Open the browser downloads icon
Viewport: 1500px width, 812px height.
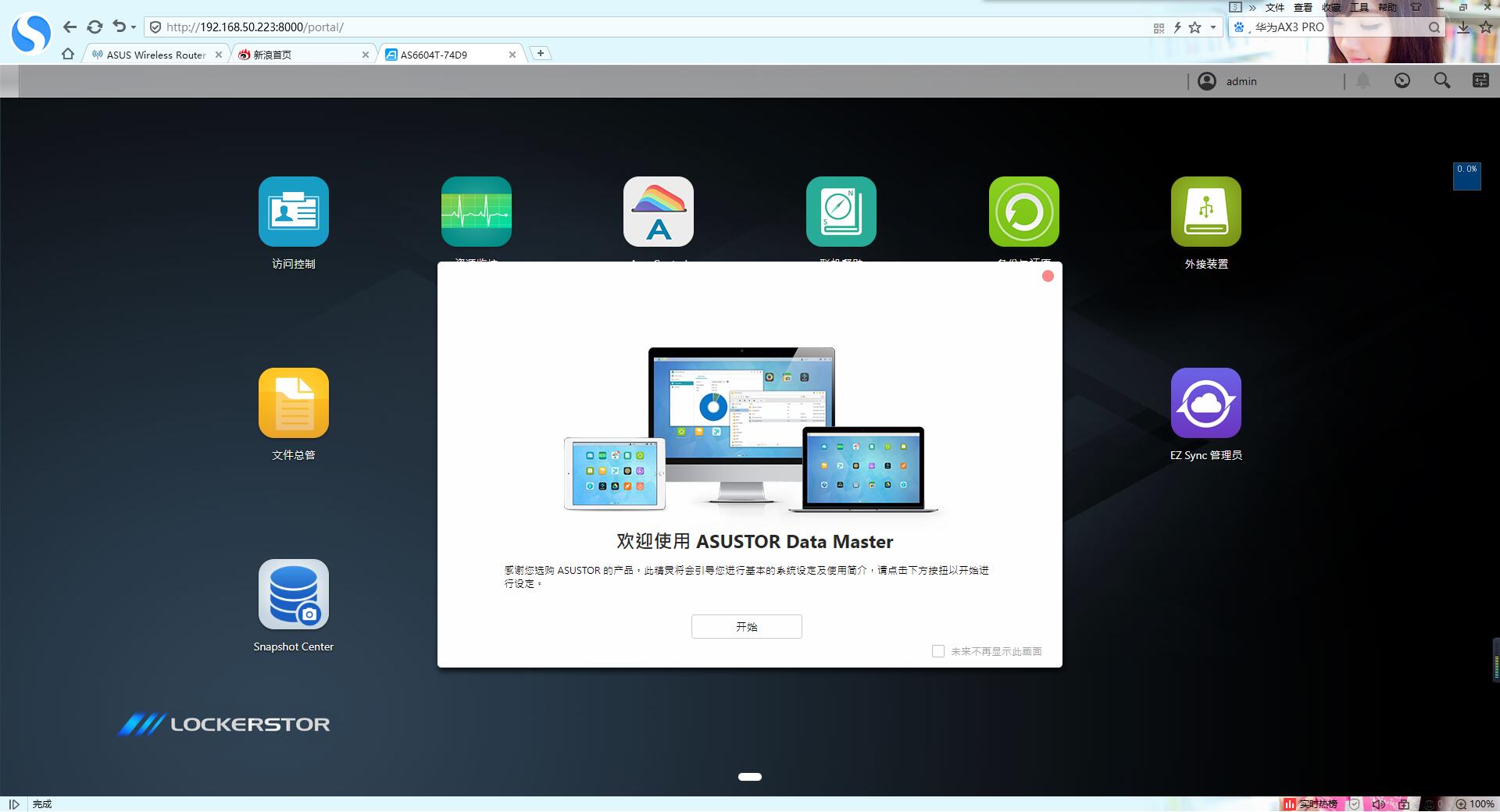[1463, 27]
